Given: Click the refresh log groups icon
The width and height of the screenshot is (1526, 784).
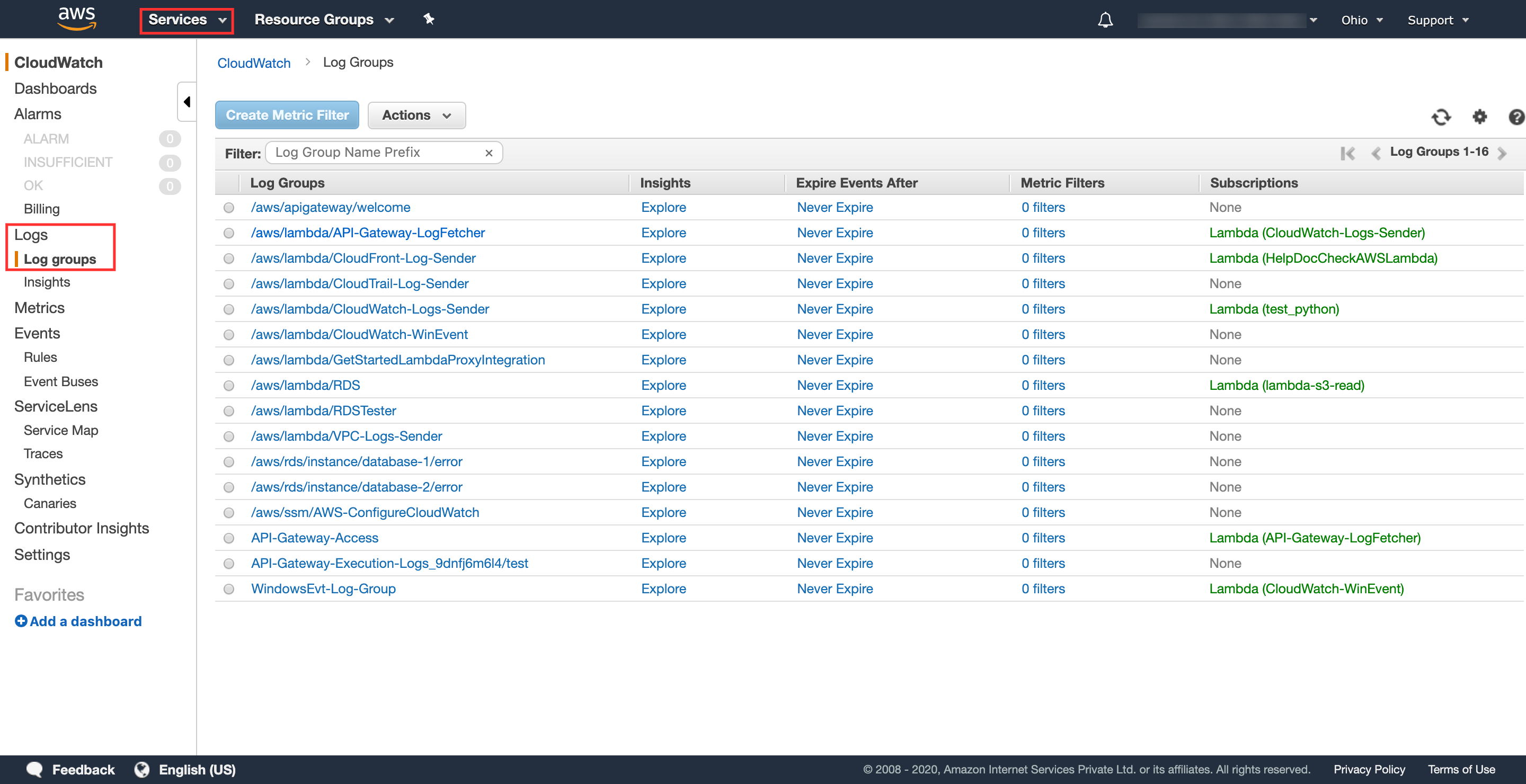Looking at the screenshot, I should point(1440,117).
